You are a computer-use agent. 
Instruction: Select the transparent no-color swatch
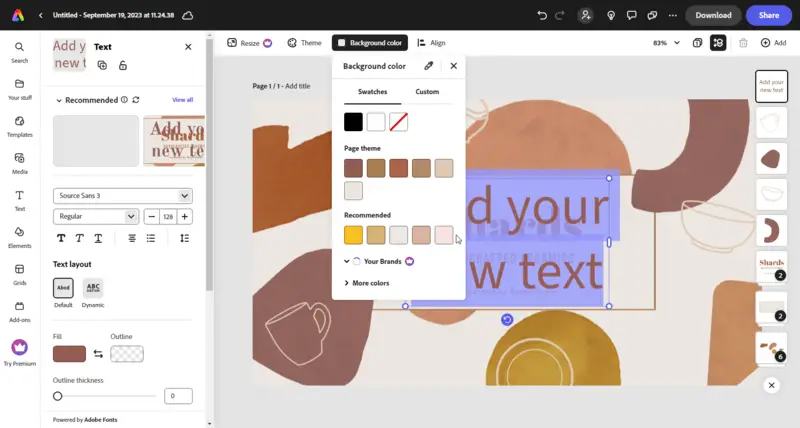[398, 122]
